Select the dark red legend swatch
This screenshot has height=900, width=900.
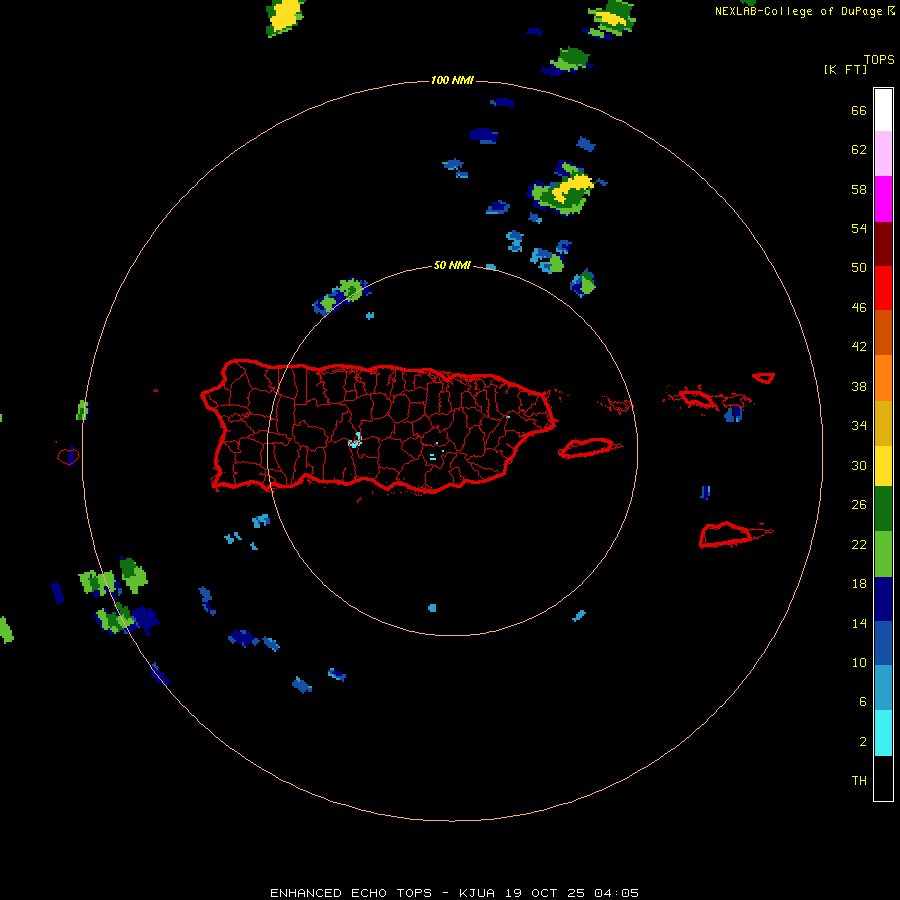click(x=883, y=243)
